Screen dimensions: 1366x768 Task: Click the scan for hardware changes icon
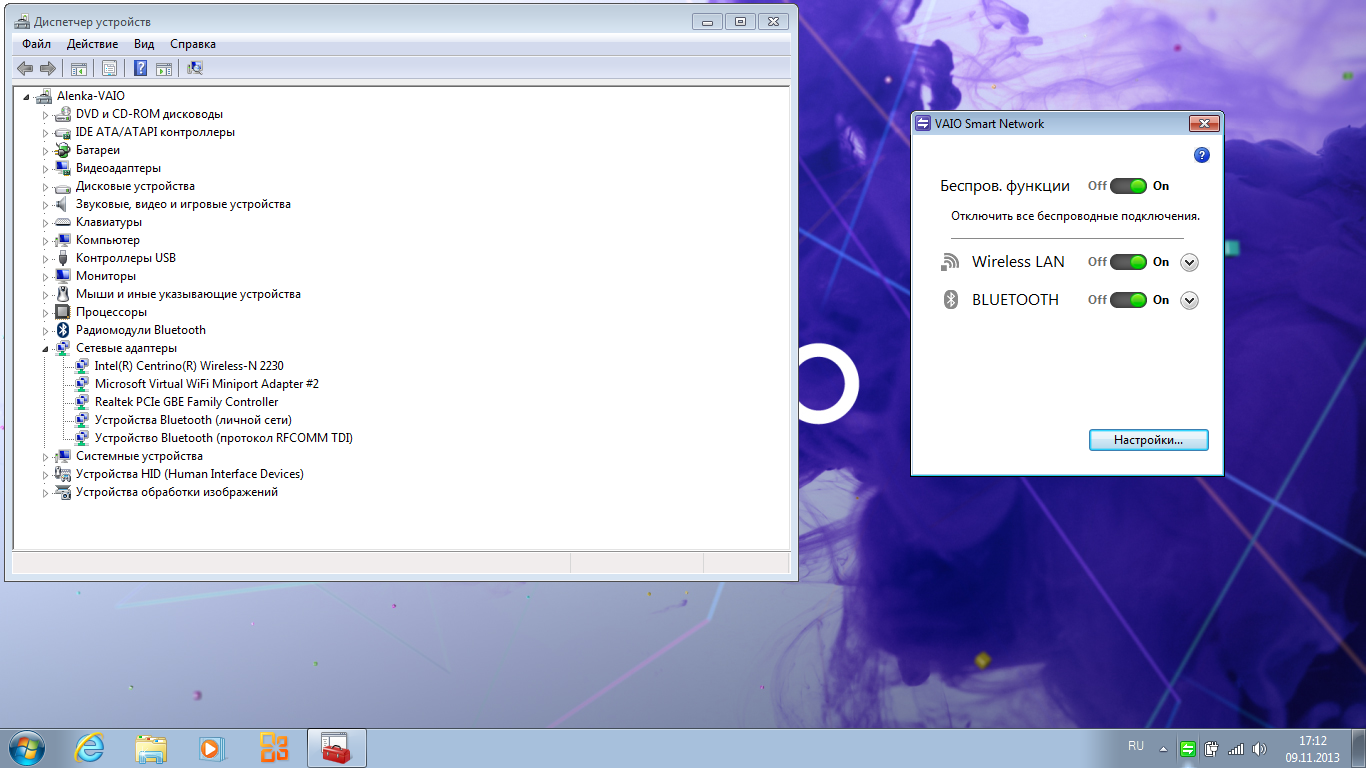tap(195, 68)
